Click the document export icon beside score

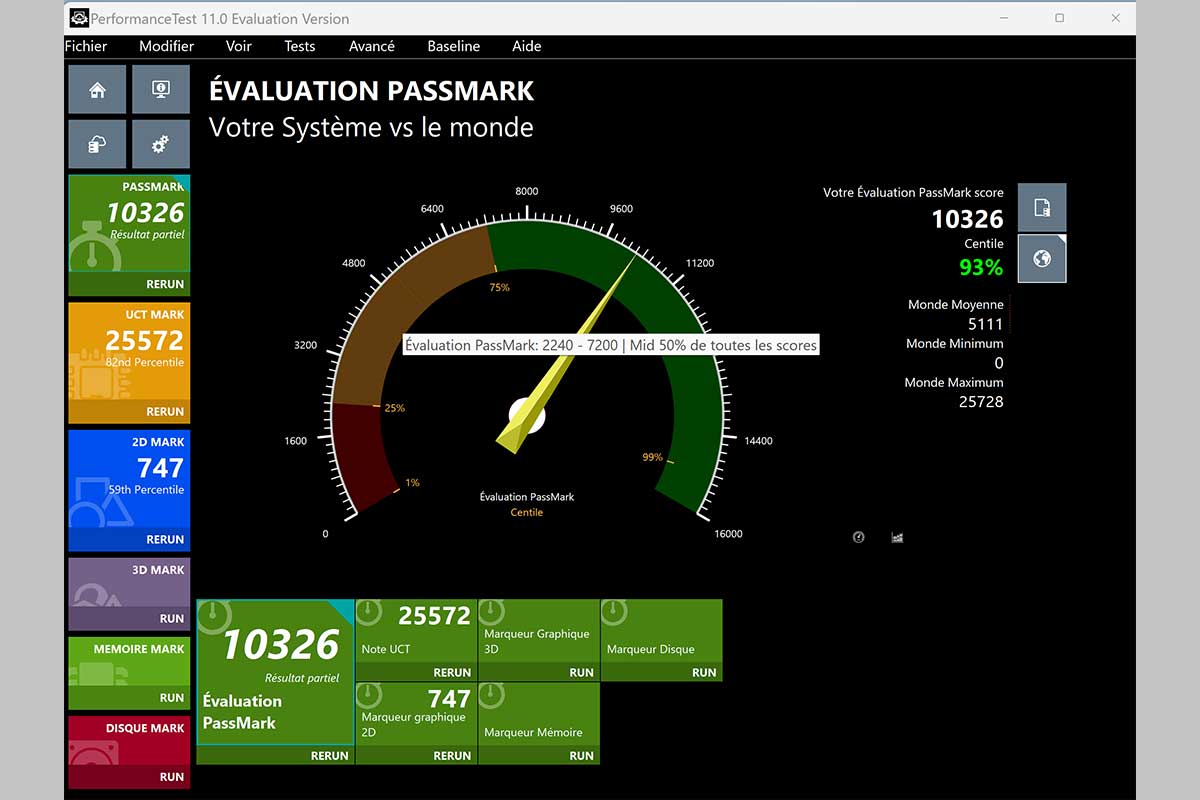point(1042,208)
